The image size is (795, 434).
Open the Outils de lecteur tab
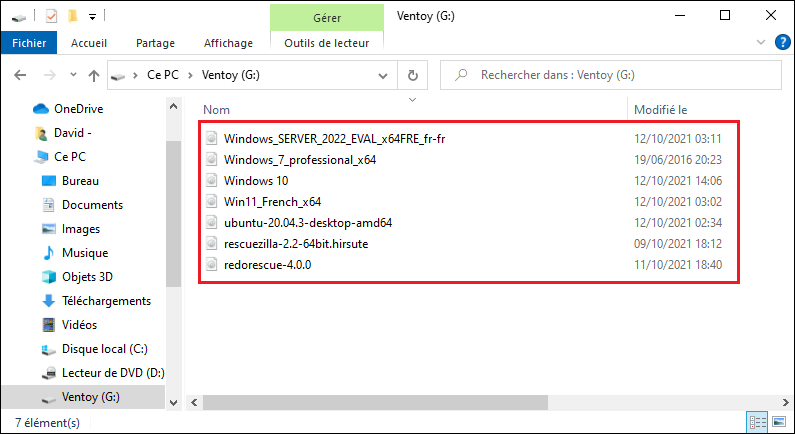[x=326, y=43]
